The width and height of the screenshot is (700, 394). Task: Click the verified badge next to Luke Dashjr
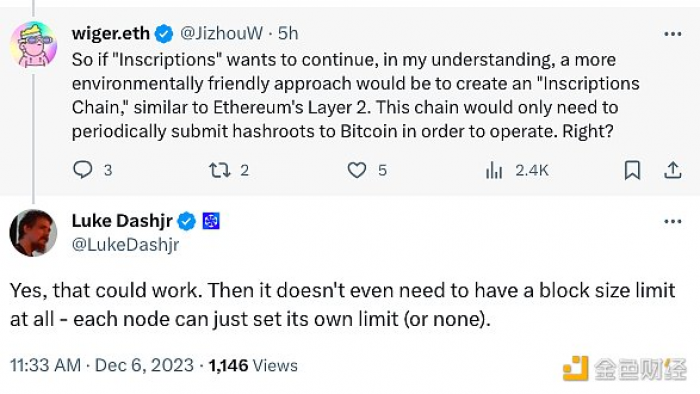pyautogui.click(x=186, y=221)
